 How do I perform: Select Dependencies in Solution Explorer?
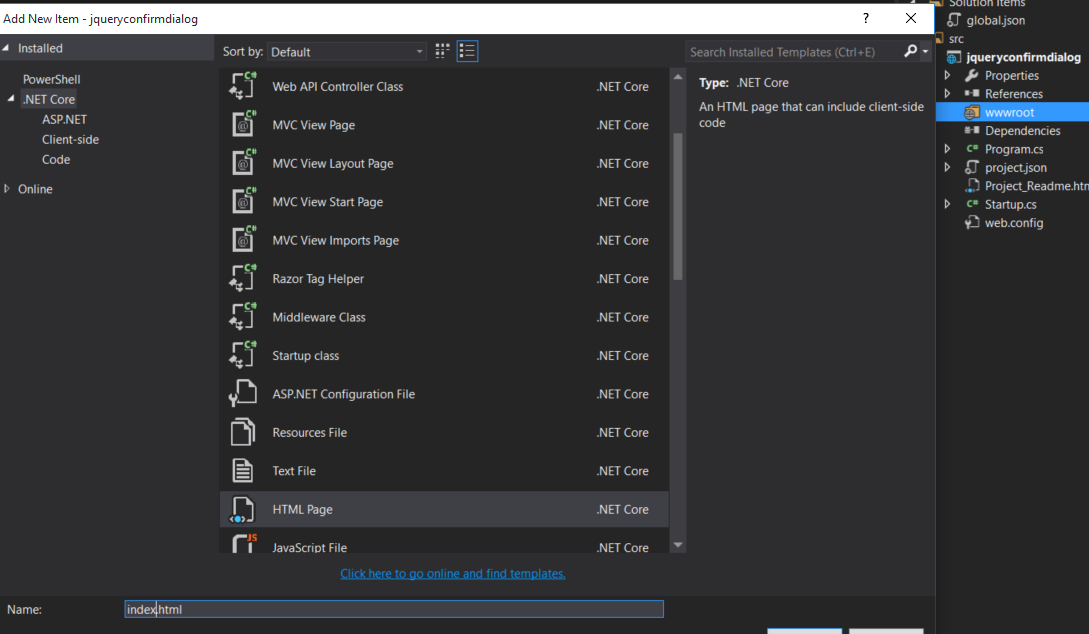coord(1022,131)
